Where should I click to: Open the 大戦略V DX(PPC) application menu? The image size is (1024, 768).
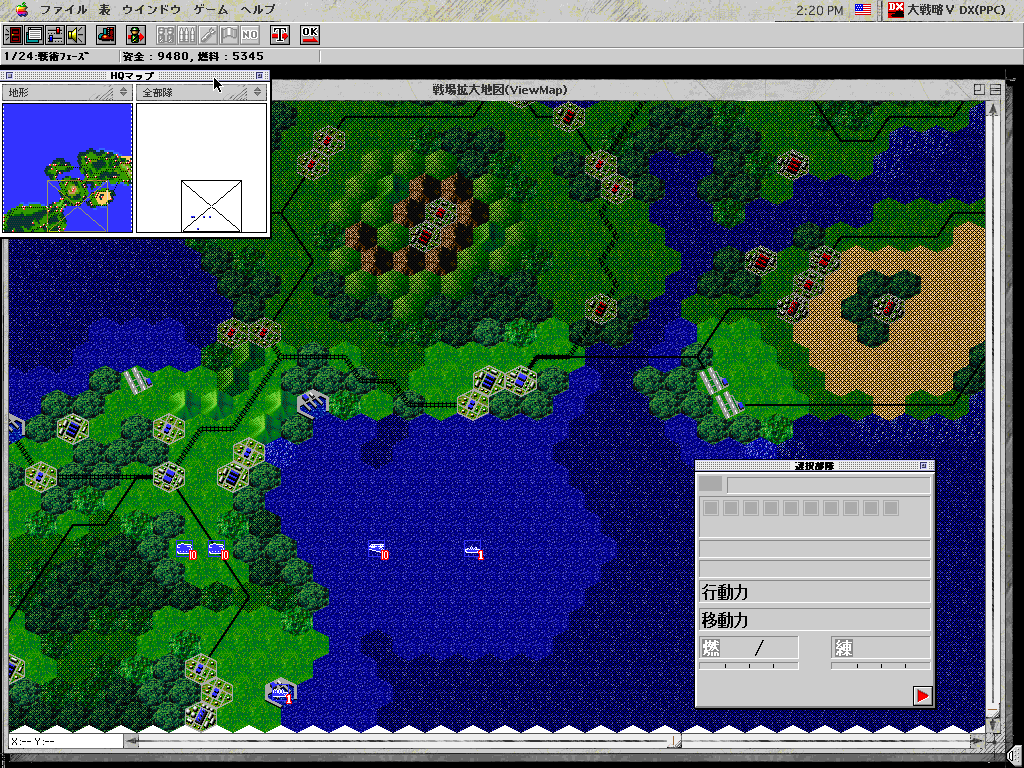[x=948, y=9]
